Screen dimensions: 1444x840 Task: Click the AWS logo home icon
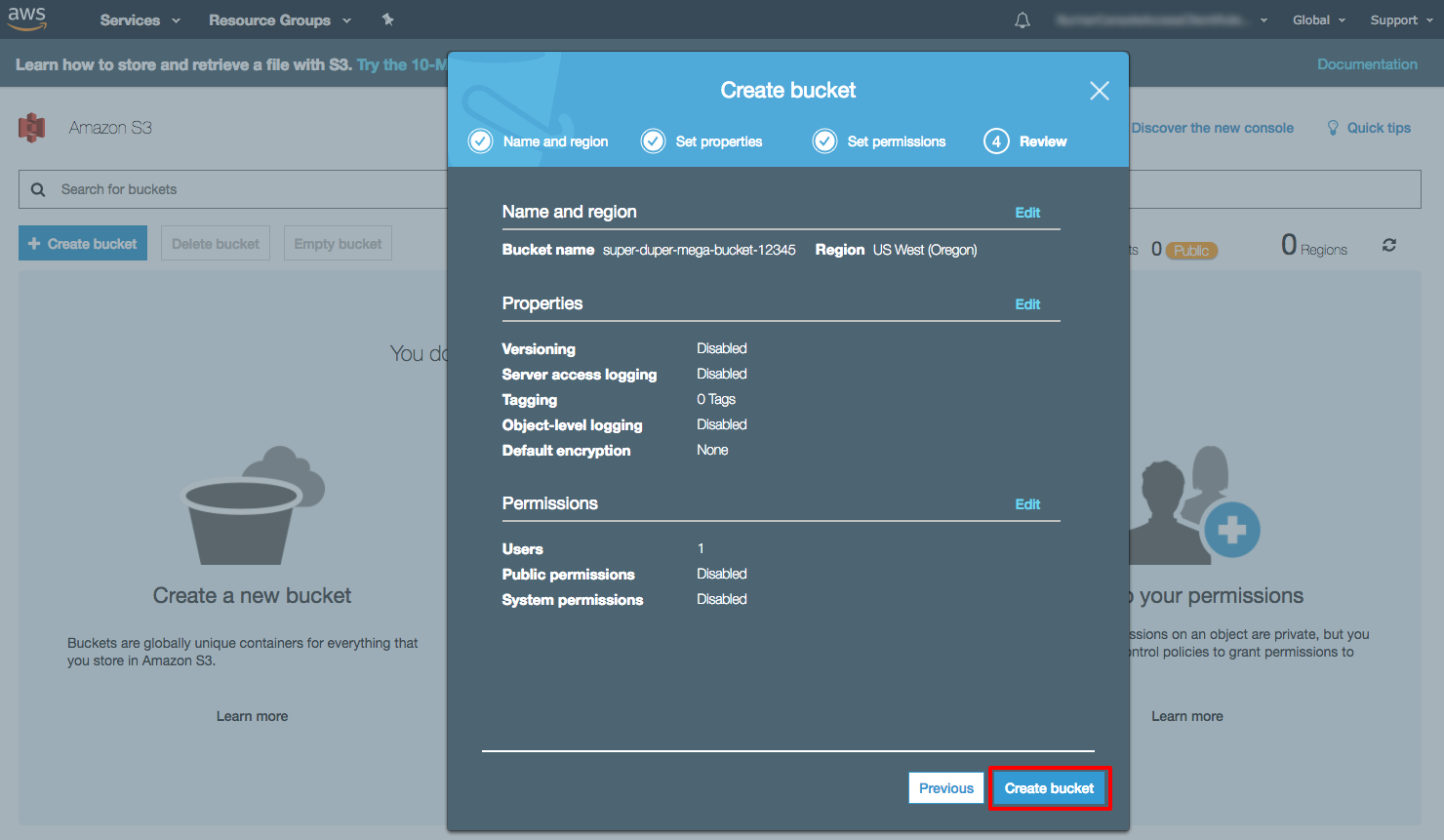coord(27,19)
